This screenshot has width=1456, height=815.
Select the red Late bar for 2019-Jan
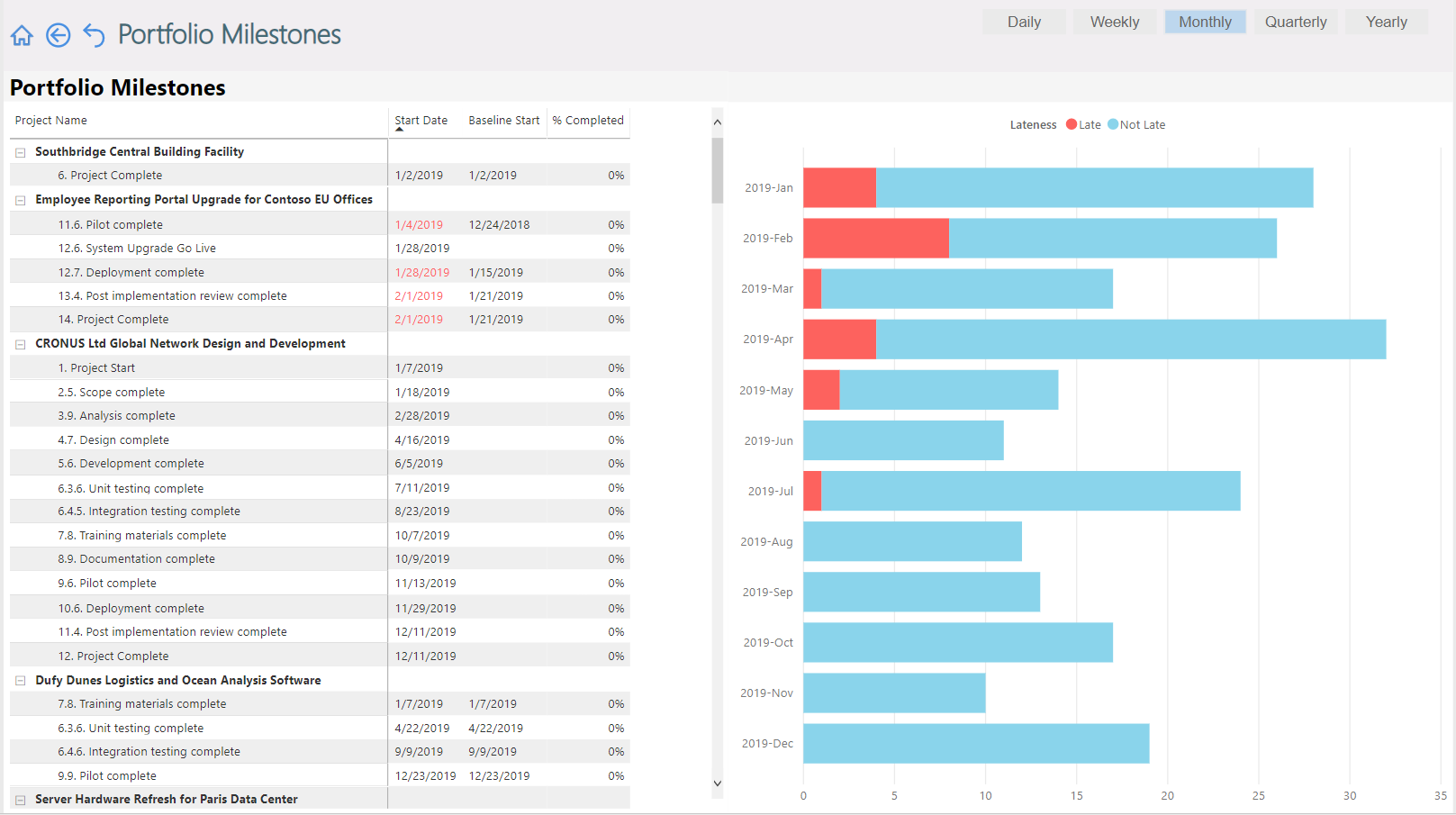840,188
